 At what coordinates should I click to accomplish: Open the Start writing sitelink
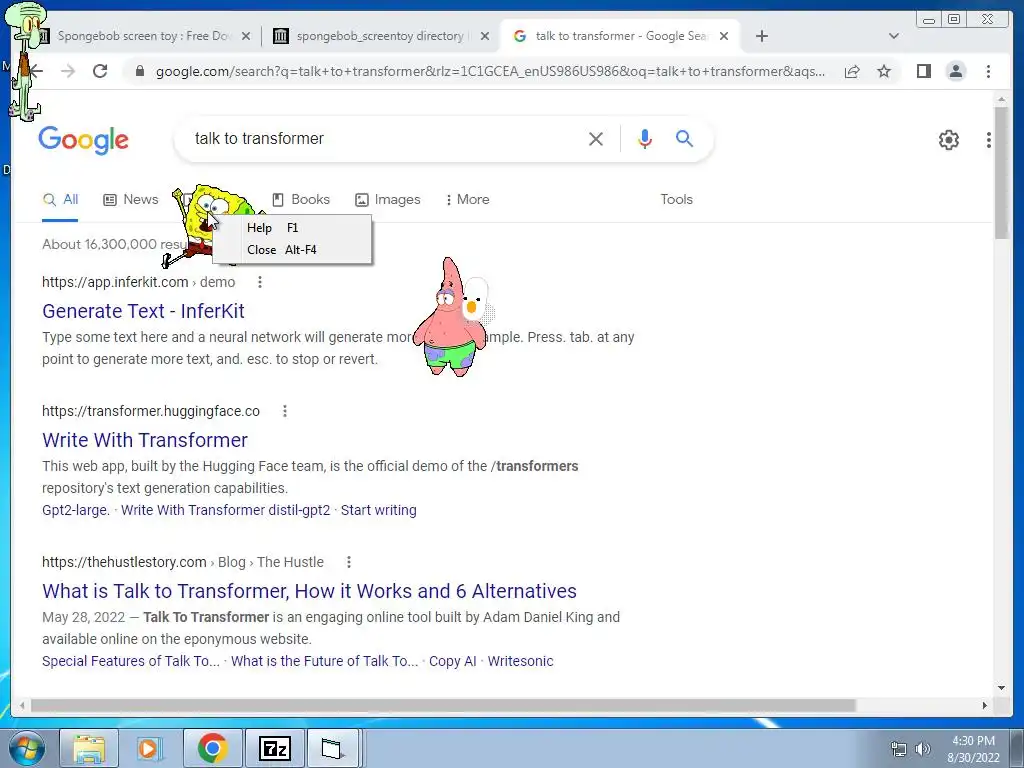pos(378,510)
